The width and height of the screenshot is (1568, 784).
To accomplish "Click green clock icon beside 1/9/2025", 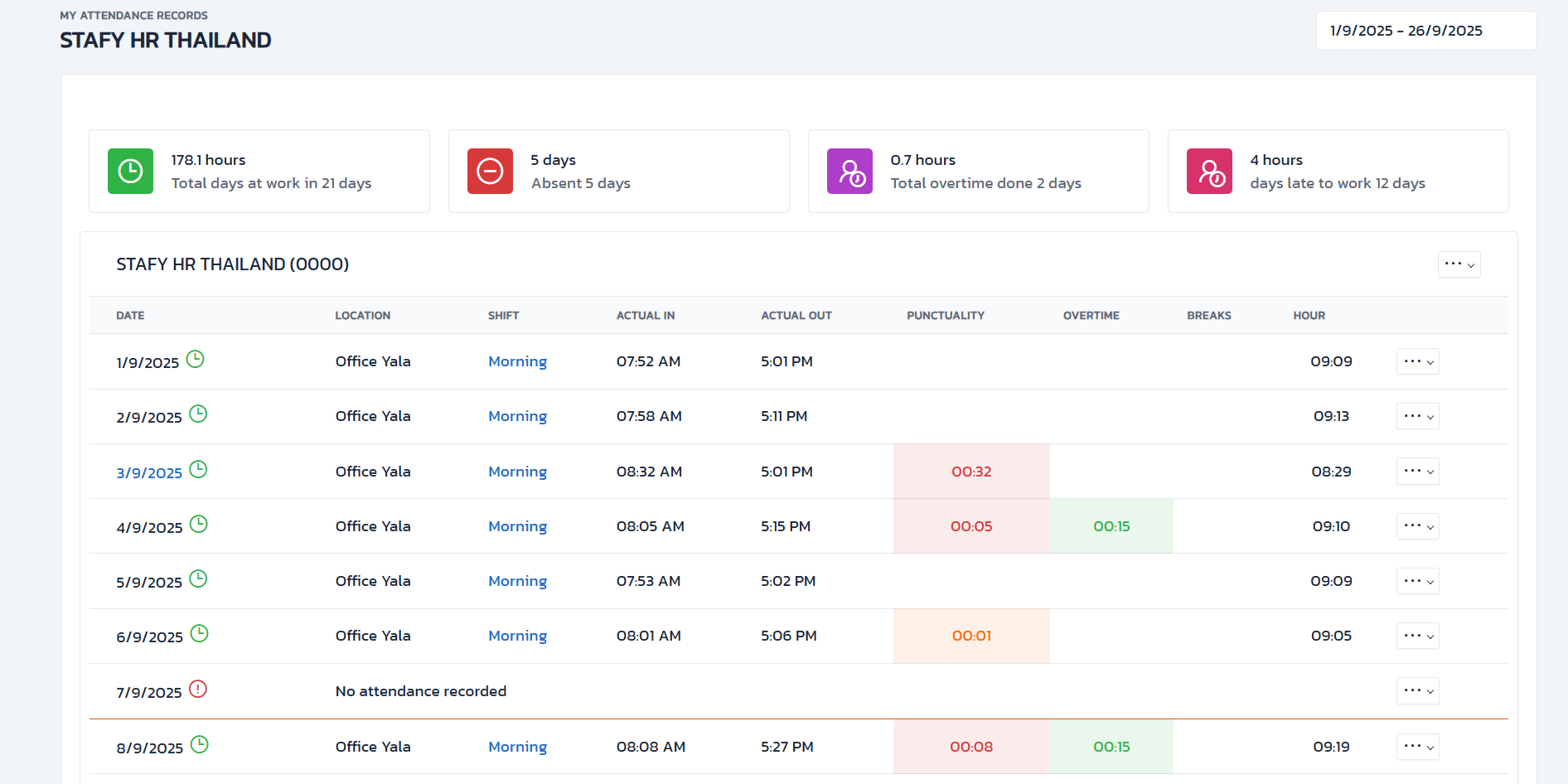I will coord(195,359).
